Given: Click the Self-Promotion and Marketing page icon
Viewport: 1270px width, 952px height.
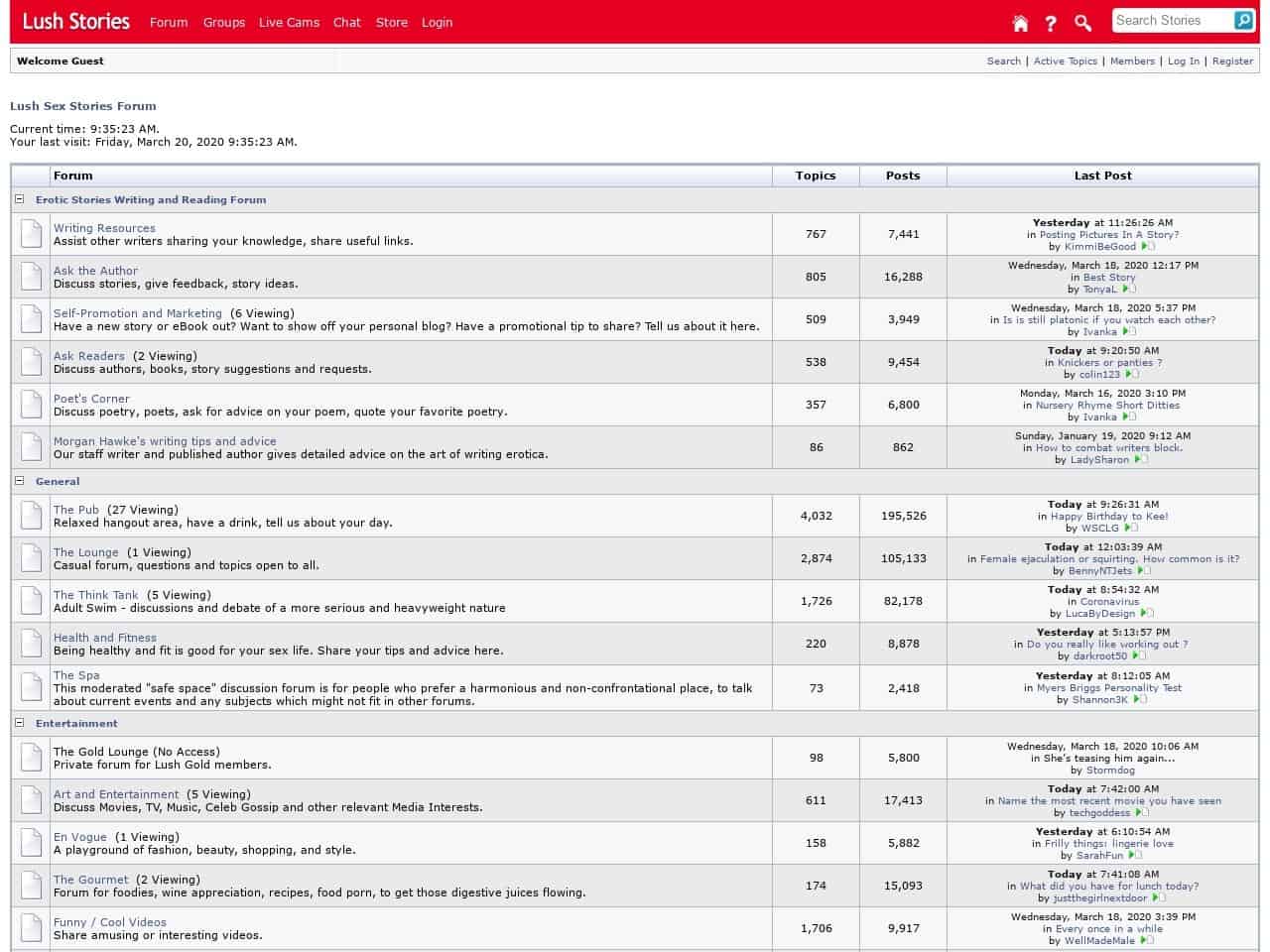Looking at the screenshot, I should pyautogui.click(x=31, y=319).
